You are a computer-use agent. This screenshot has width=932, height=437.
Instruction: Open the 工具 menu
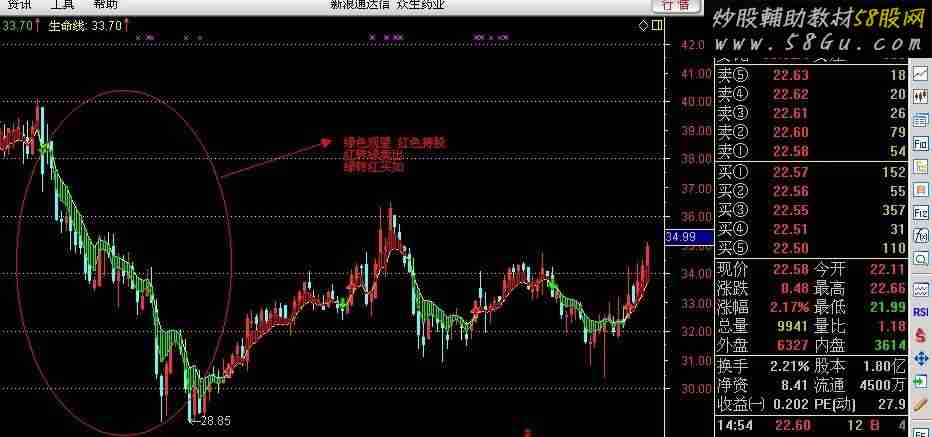click(62, 5)
